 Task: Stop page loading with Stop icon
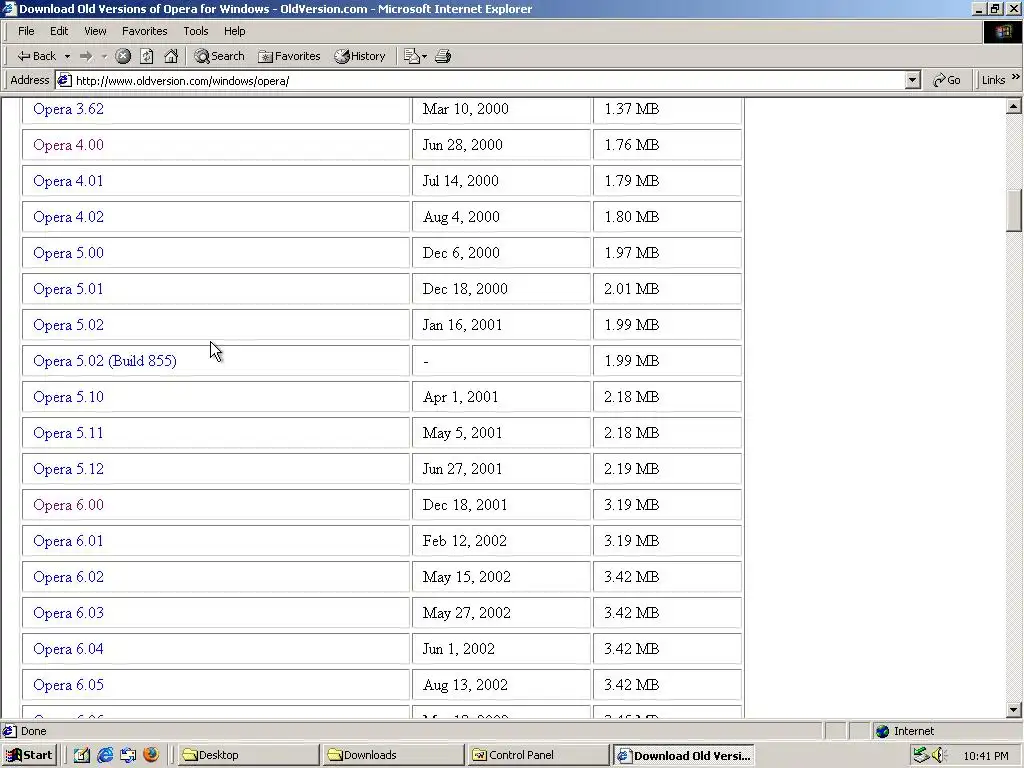tap(123, 56)
